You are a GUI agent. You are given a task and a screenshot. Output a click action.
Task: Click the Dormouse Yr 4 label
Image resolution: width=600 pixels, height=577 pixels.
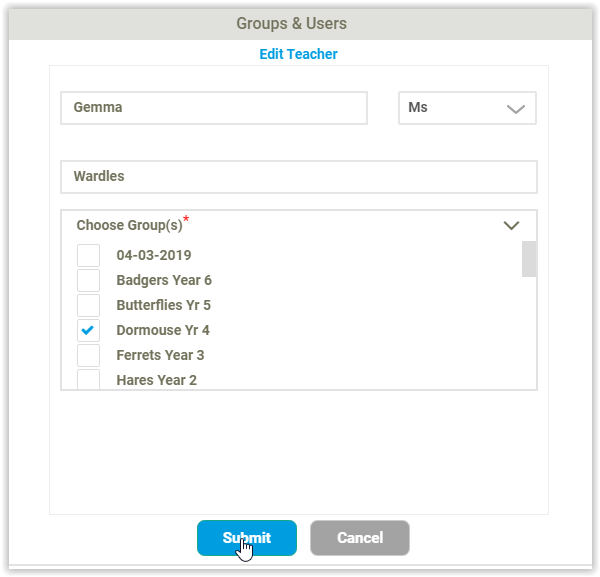163,330
